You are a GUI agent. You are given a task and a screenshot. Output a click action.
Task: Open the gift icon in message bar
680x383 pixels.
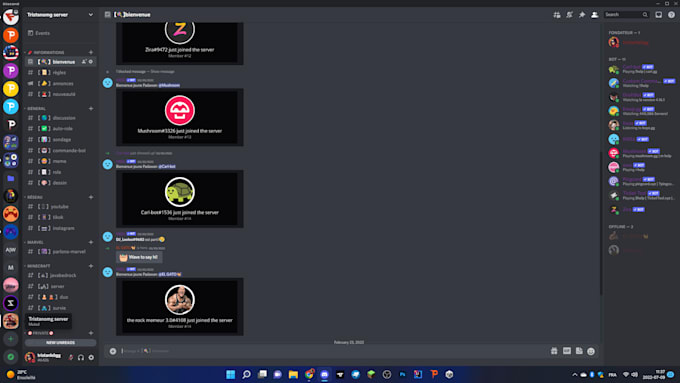554,351
